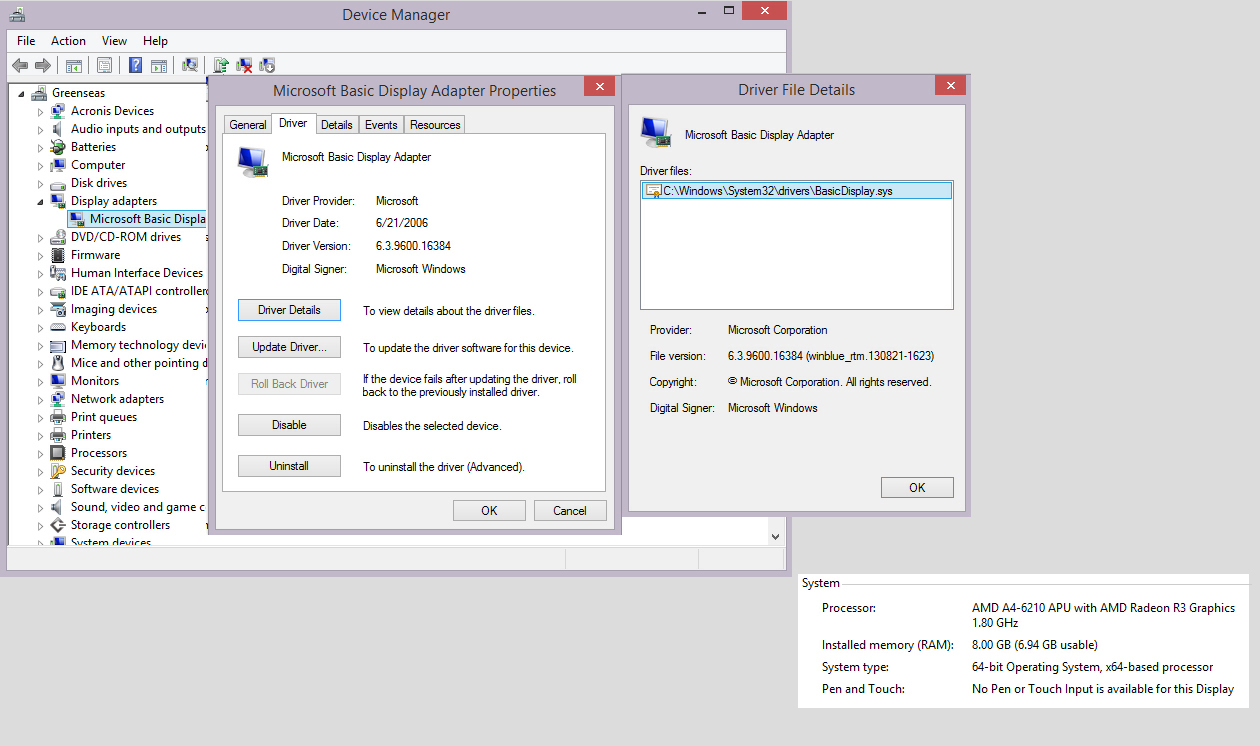Click Update Driver Software toolbar icon
The width and height of the screenshot is (1260, 746).
tap(221, 66)
